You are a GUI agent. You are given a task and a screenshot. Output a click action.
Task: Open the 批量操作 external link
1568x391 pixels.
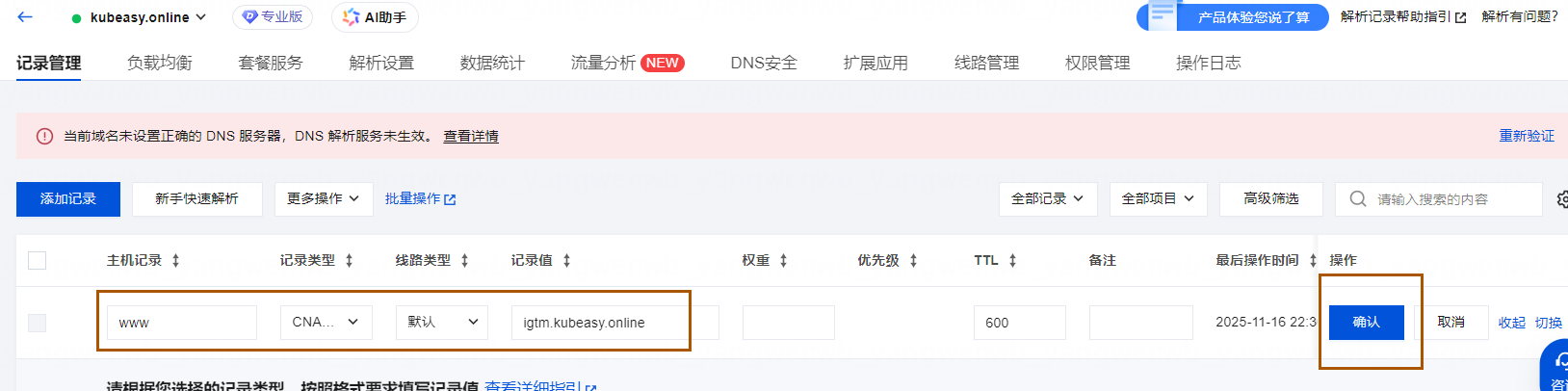pos(420,199)
